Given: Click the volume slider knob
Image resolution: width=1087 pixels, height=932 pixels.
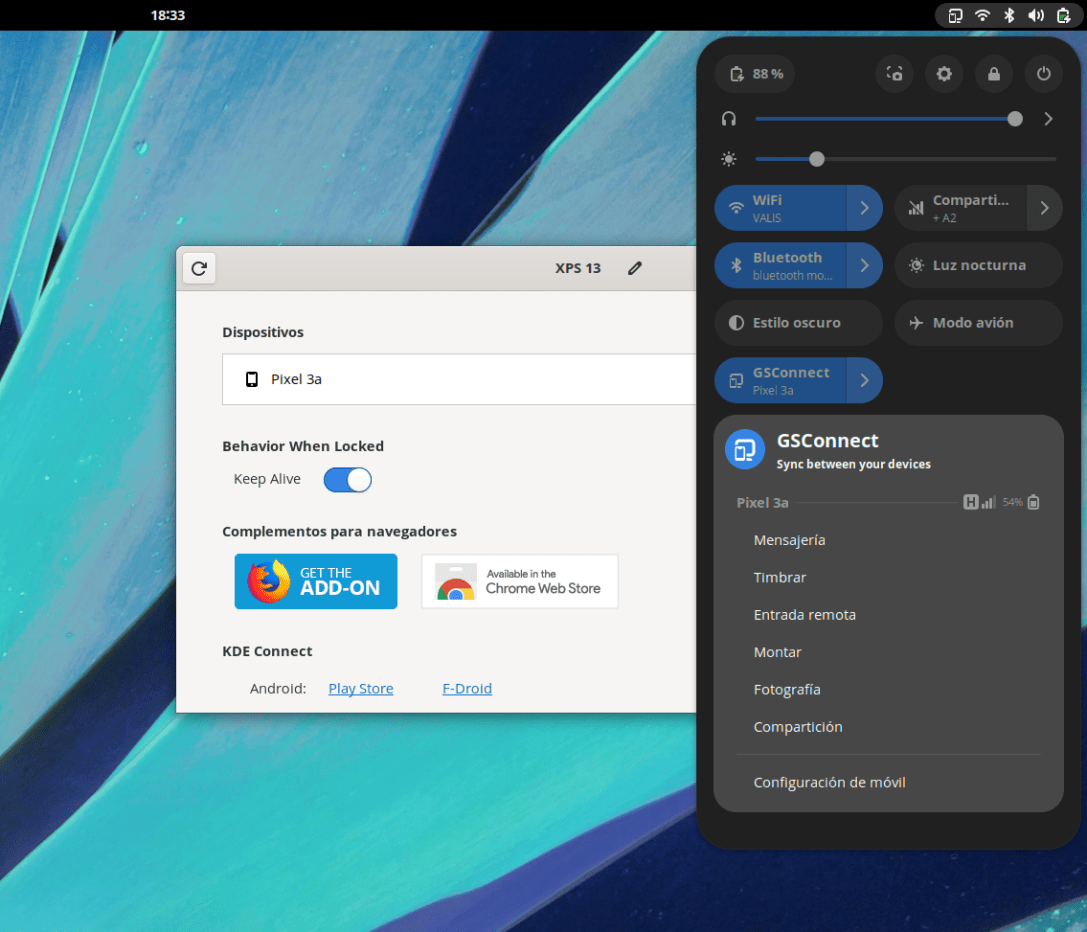Looking at the screenshot, I should 1015,119.
